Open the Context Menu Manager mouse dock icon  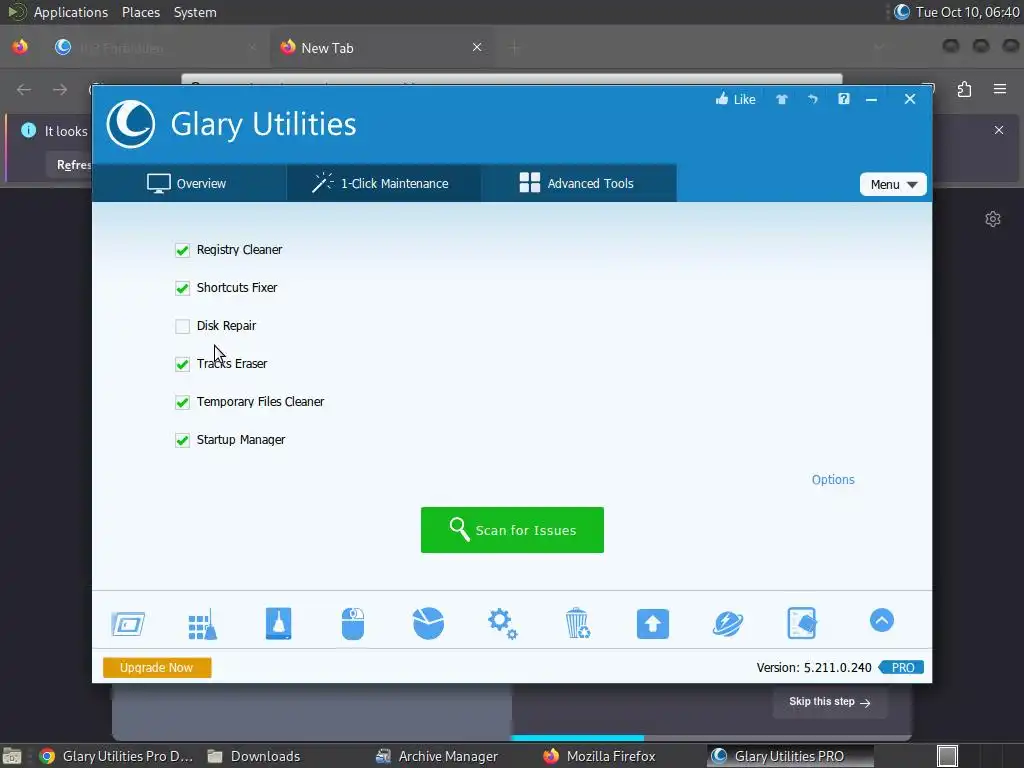tap(353, 624)
